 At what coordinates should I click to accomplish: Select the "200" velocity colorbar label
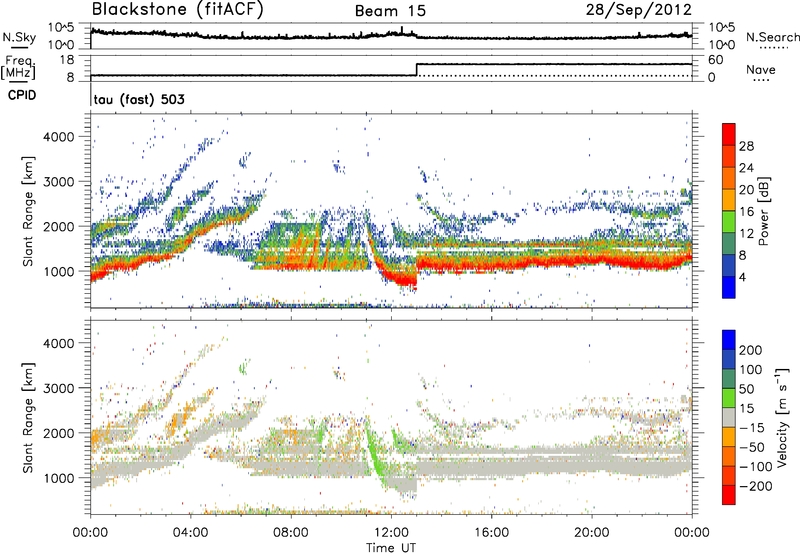[751, 350]
